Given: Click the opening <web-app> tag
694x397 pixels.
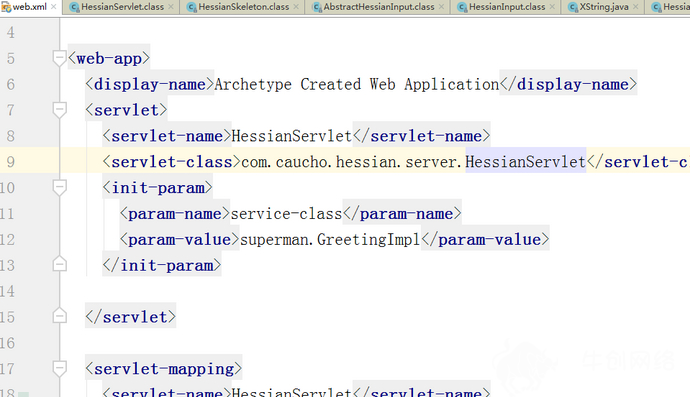Looking at the screenshot, I should coord(109,58).
